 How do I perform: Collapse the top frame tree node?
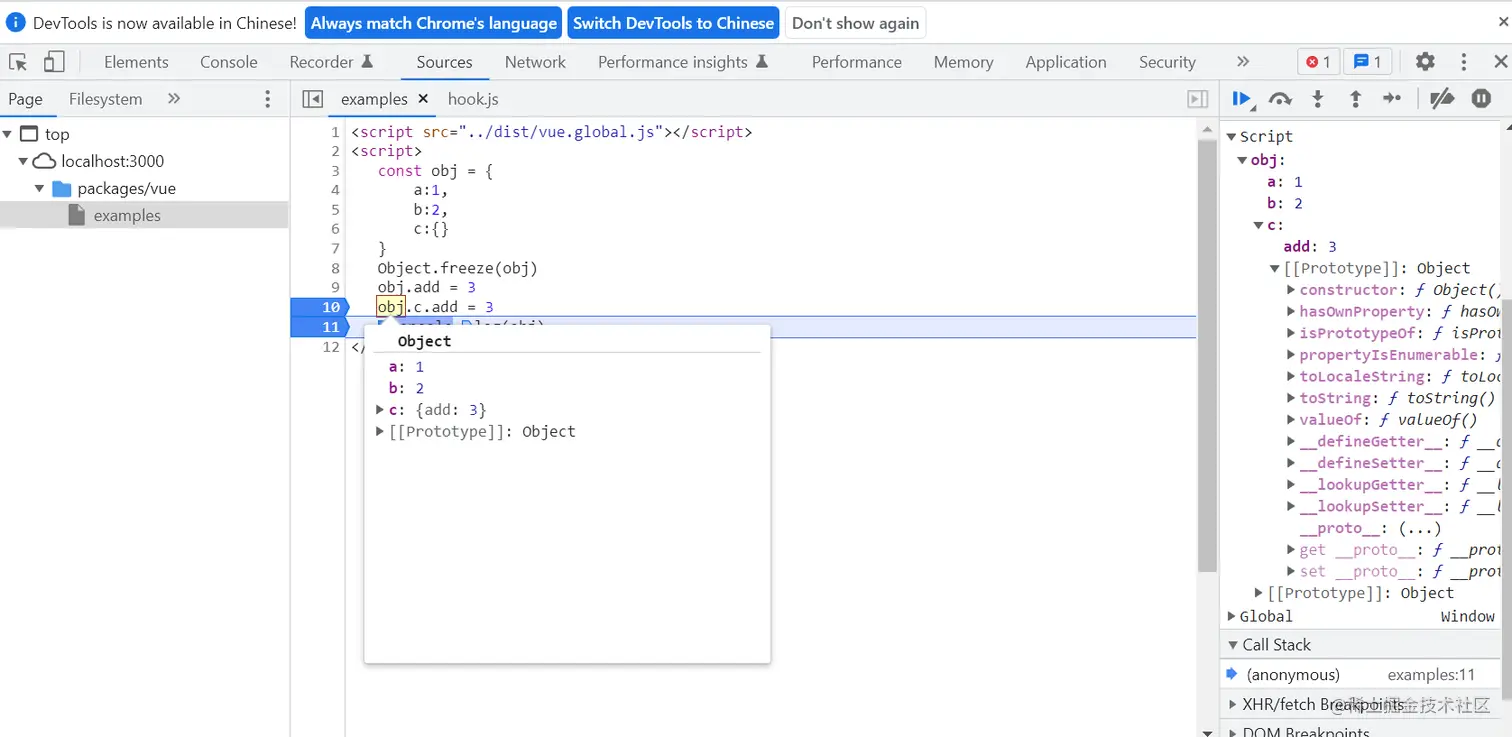[x=8, y=134]
